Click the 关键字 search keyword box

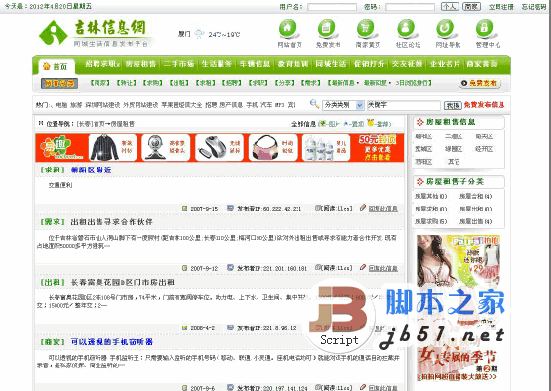pos(404,105)
